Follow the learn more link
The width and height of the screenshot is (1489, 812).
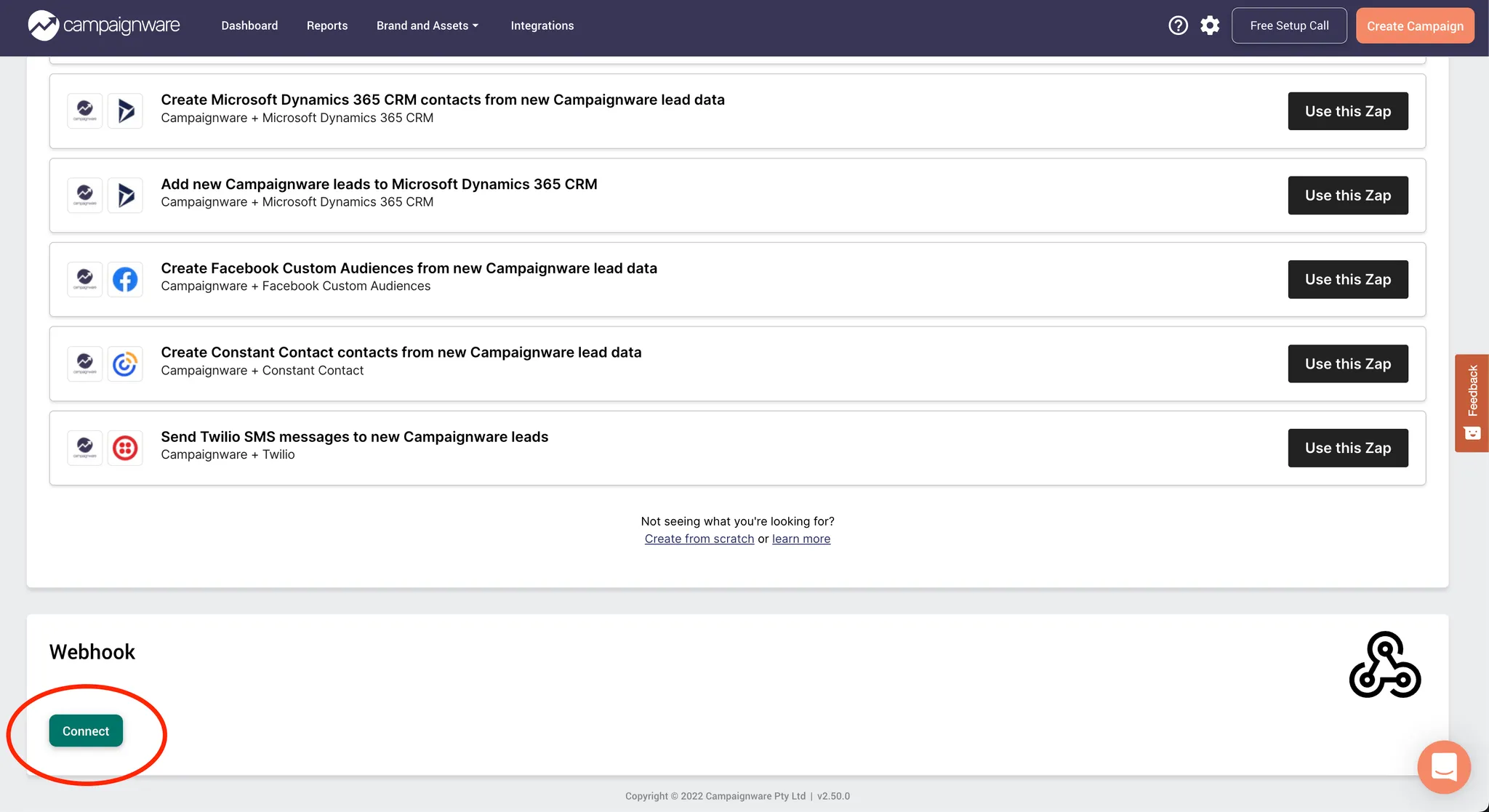[801, 539]
